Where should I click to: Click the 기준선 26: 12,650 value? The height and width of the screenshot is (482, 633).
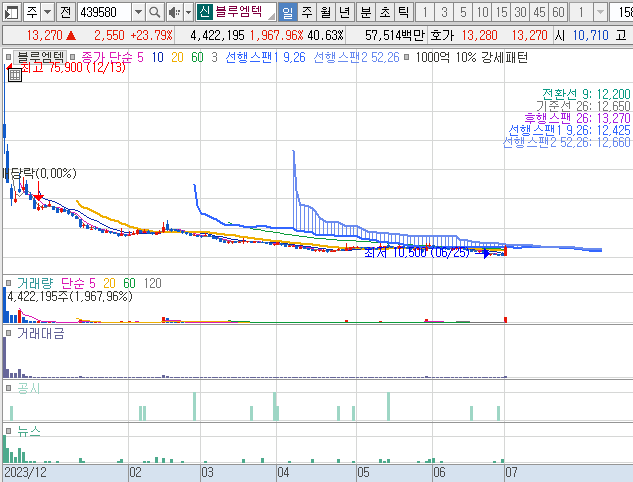coord(583,107)
